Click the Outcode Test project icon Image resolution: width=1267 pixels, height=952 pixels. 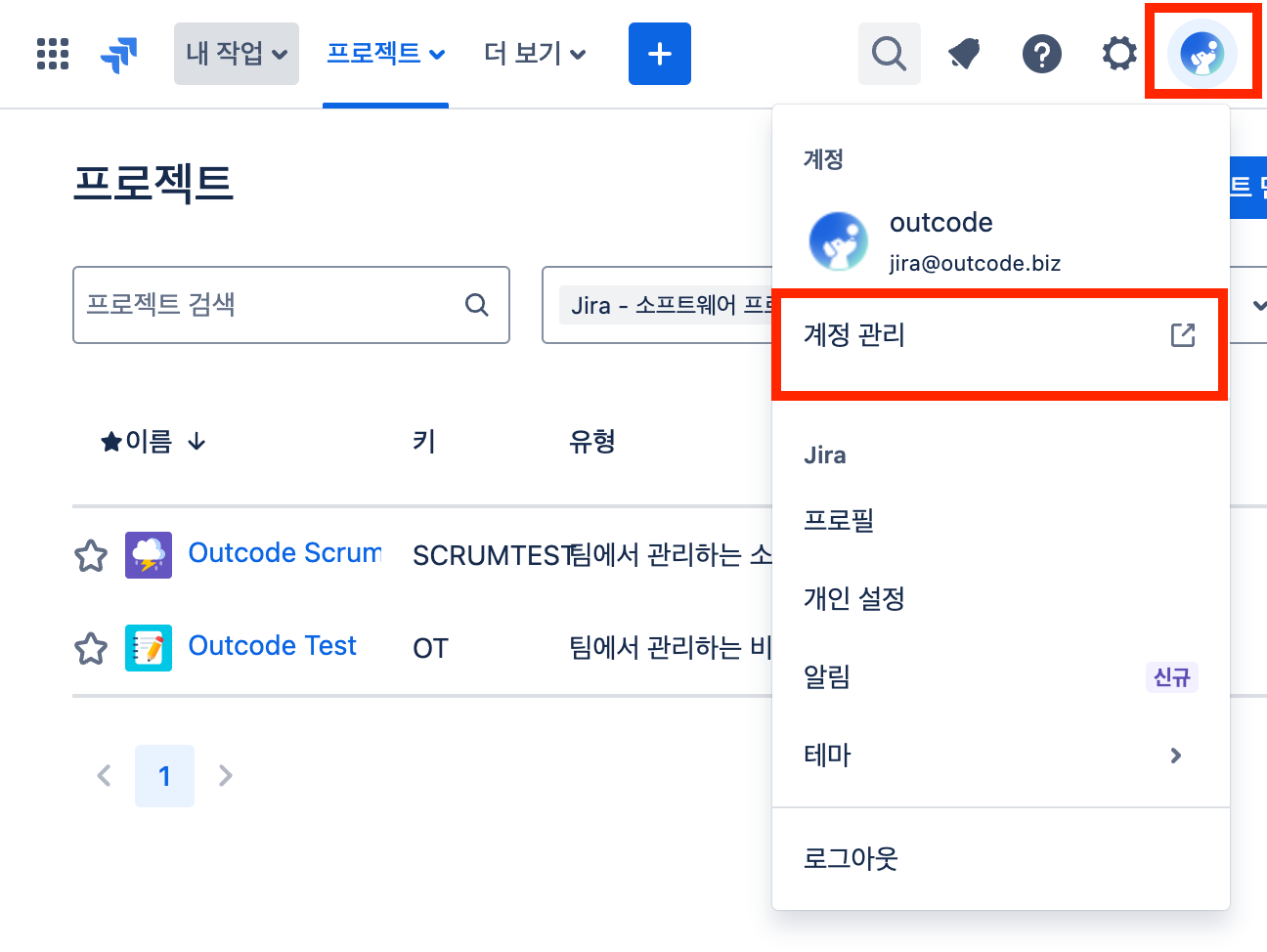click(x=149, y=648)
